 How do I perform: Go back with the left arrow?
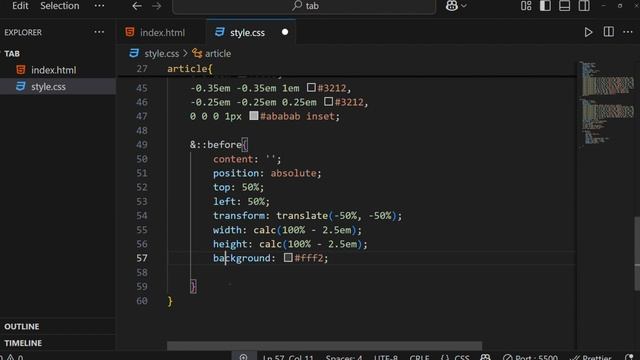[x=137, y=6]
